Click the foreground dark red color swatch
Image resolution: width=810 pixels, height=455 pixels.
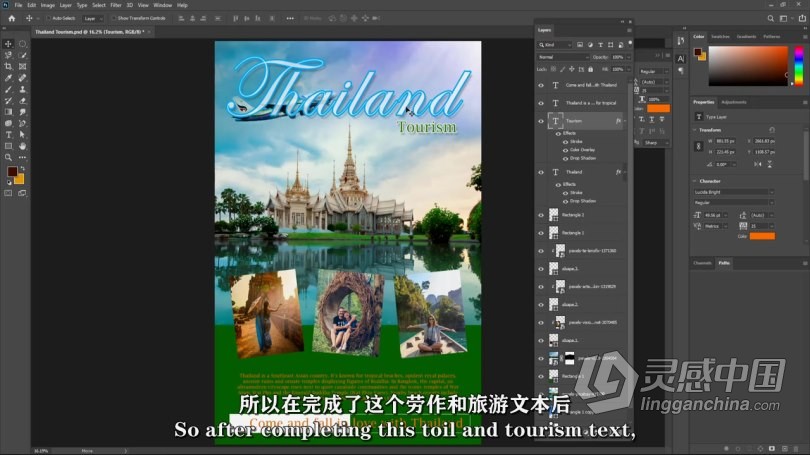pyautogui.click(x=12, y=171)
